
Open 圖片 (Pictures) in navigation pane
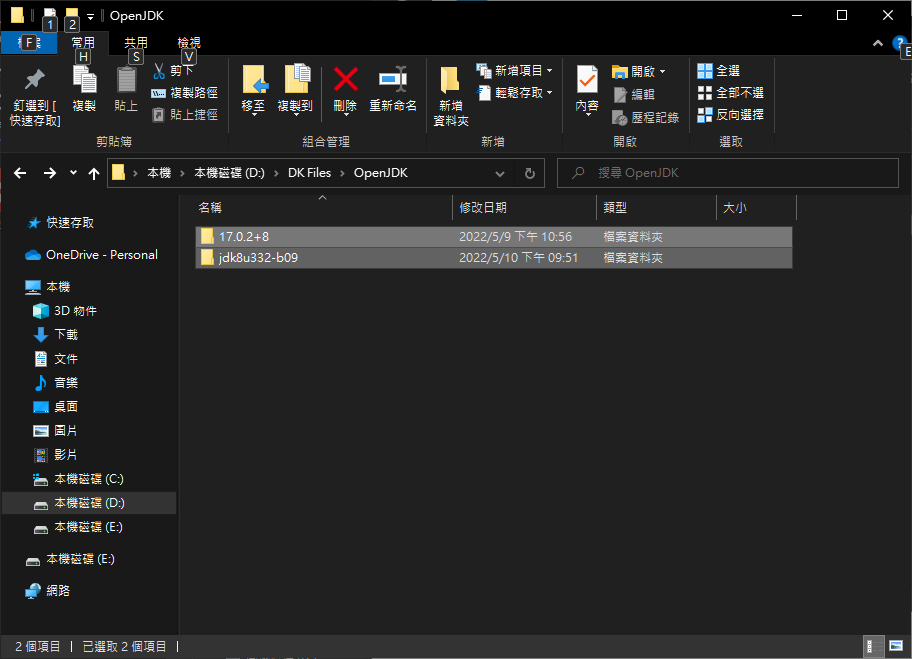(x=66, y=431)
